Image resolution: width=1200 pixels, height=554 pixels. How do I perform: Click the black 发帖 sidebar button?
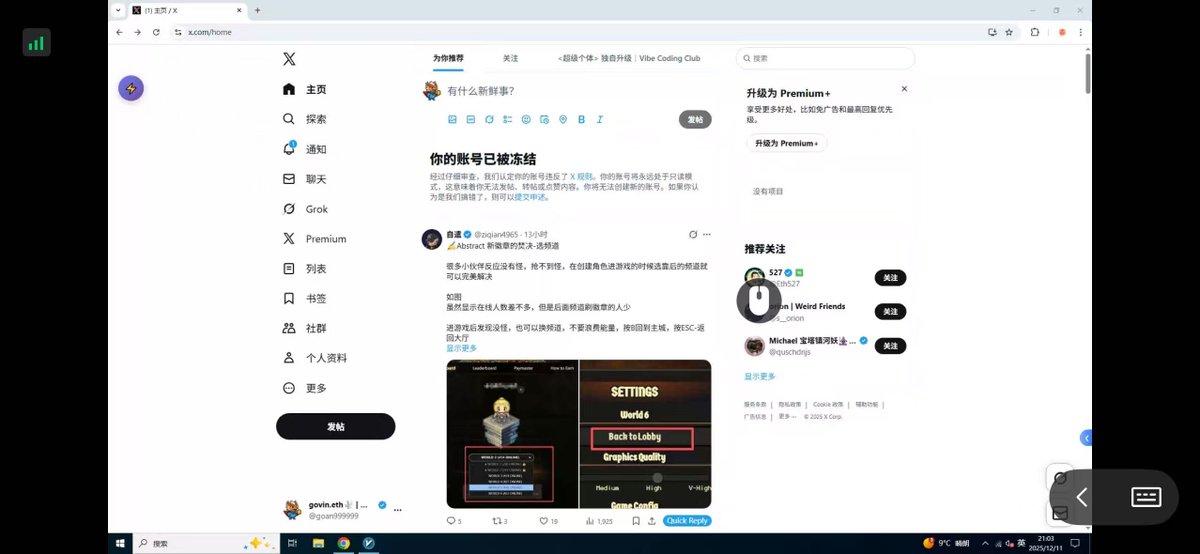336,426
